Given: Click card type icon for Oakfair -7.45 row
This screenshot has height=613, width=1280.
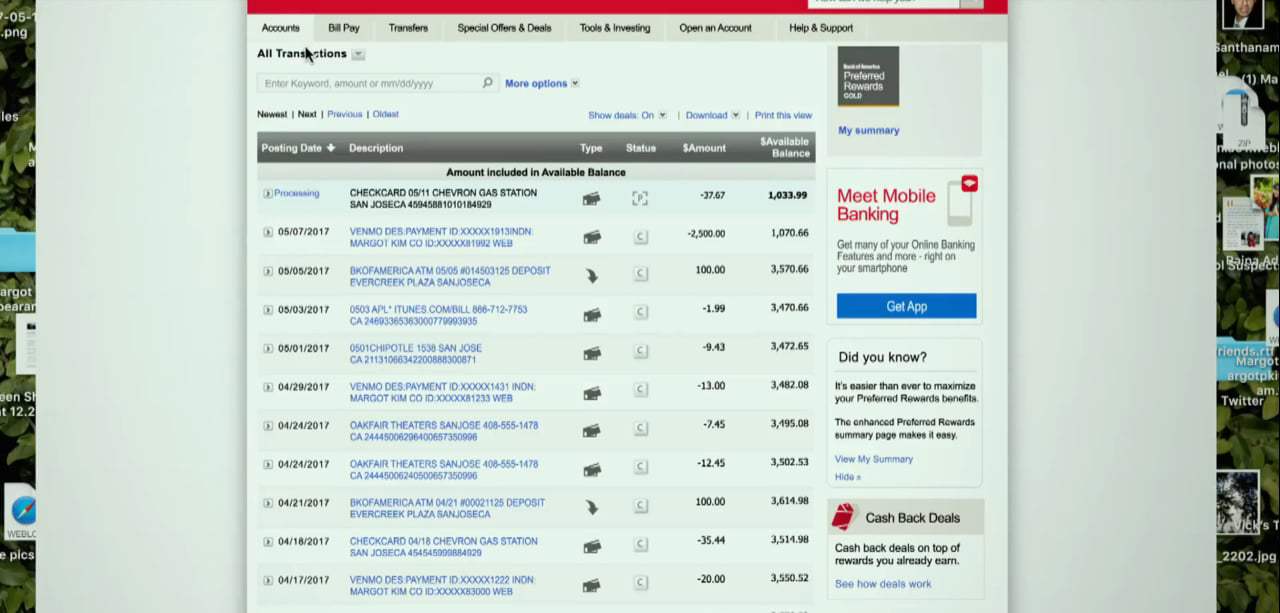Looking at the screenshot, I should click(592, 431).
